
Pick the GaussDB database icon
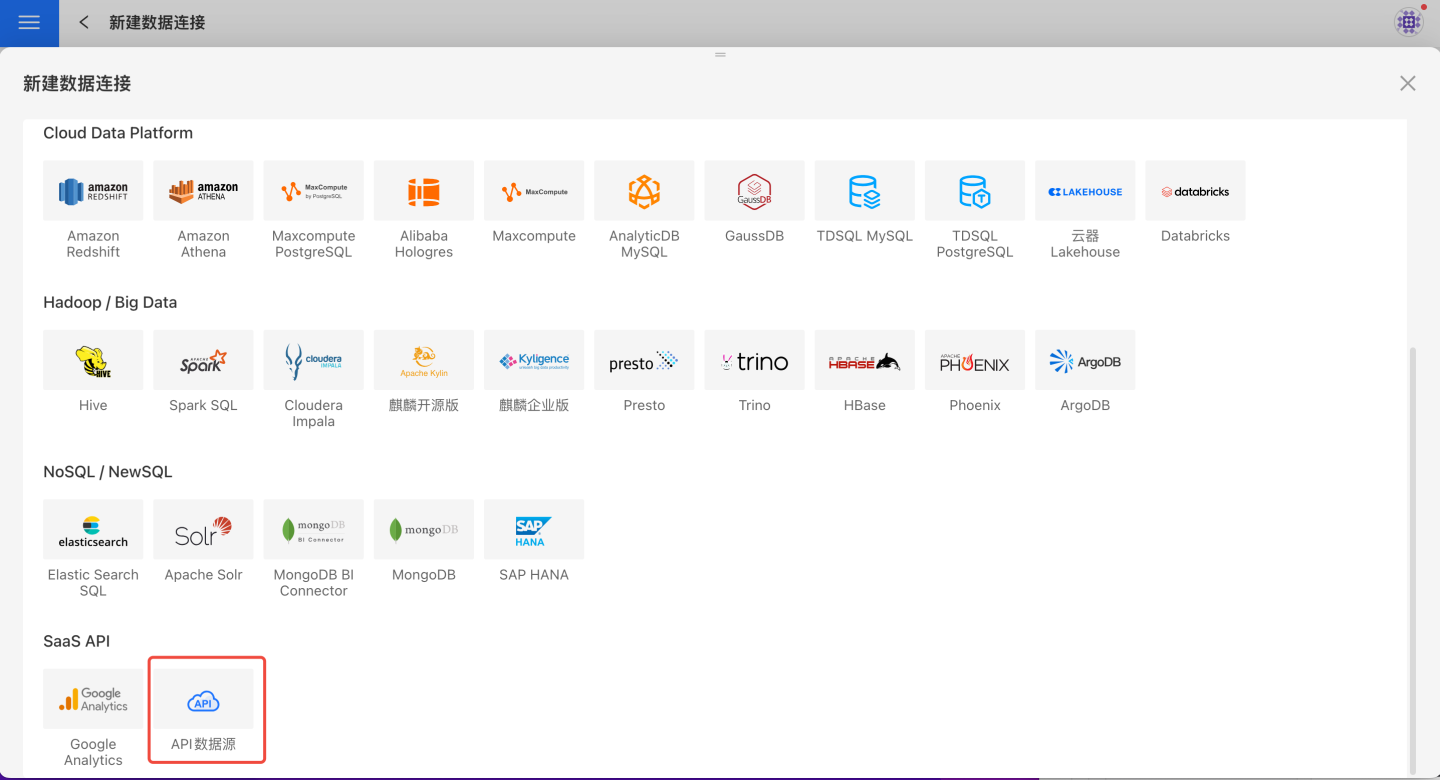pyautogui.click(x=754, y=191)
